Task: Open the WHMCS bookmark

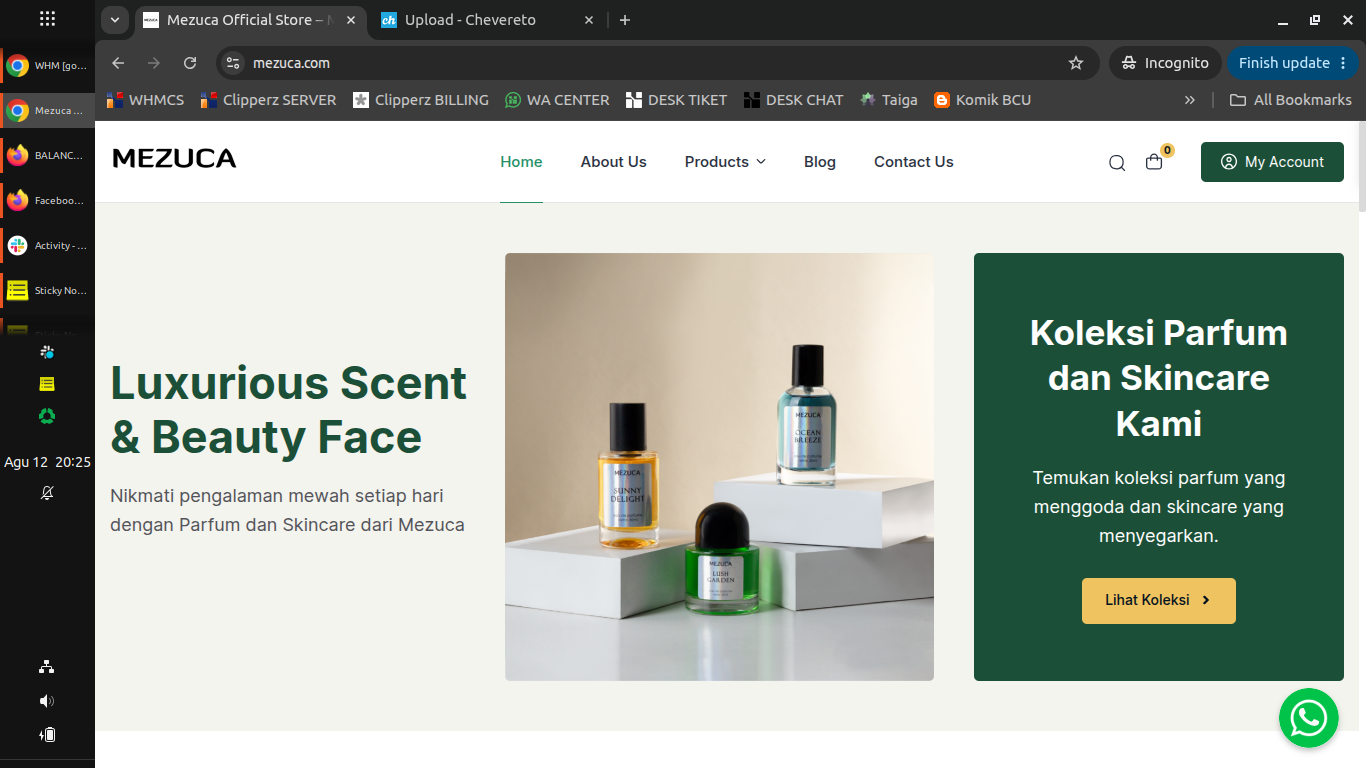Action: [144, 100]
